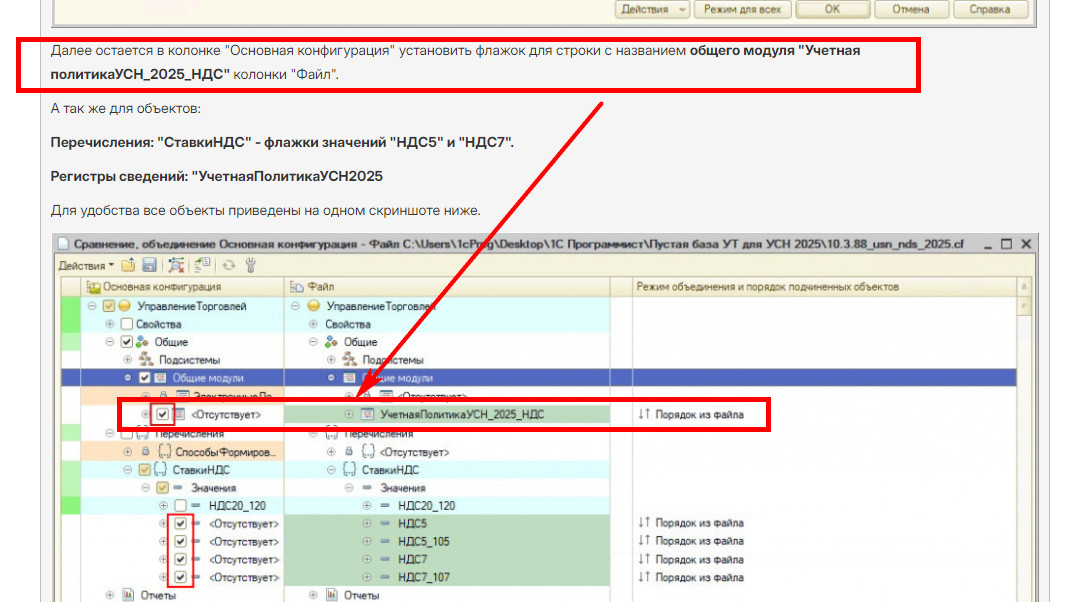Toggle checkbox on the row matching НДС7_107

[x=180, y=577]
